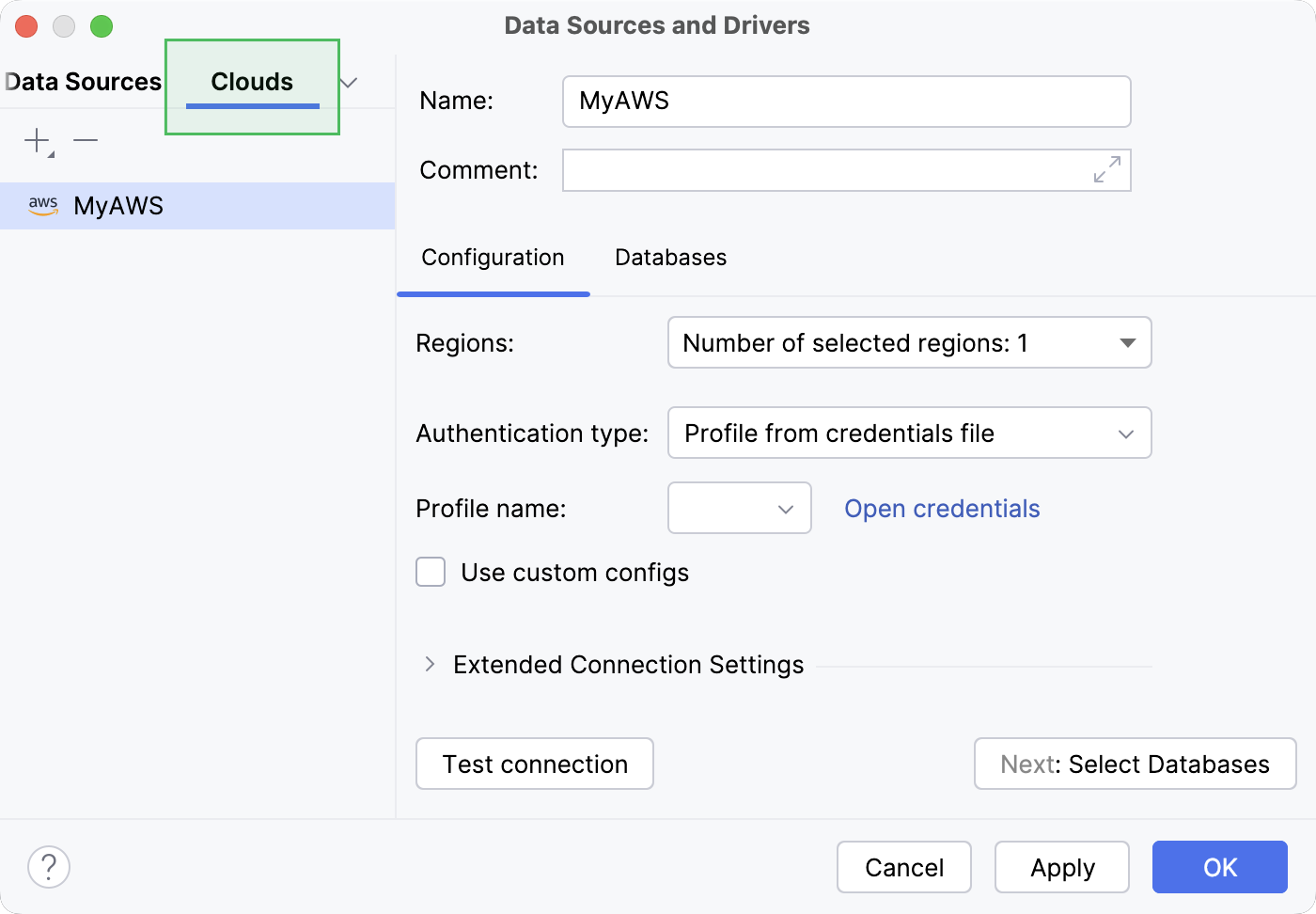Screen dimensions: 1316x914
Task: Open the Configuration tab
Action: click(x=493, y=257)
